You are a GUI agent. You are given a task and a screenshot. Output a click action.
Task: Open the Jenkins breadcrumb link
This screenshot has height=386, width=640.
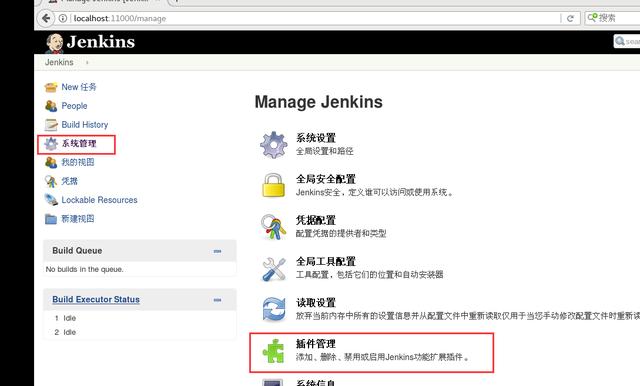[59, 62]
